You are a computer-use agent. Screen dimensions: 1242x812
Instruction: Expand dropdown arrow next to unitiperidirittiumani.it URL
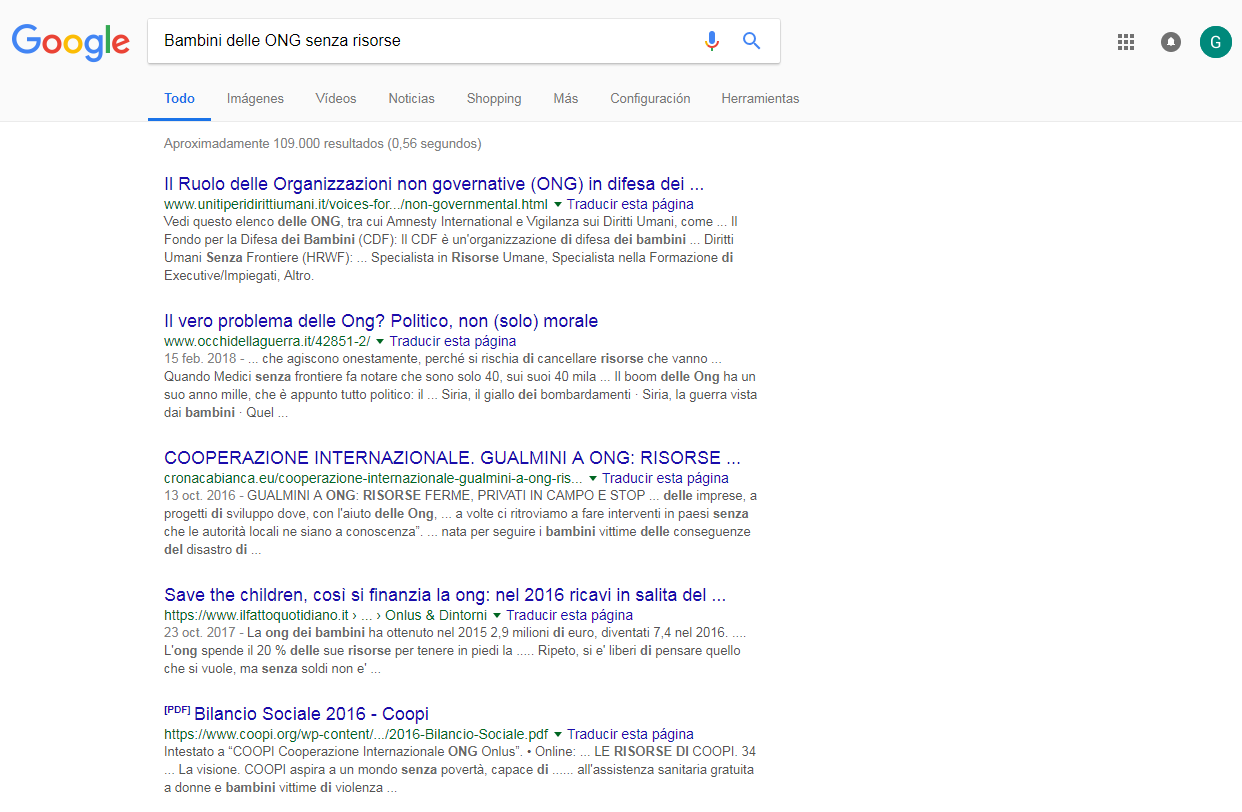point(557,204)
